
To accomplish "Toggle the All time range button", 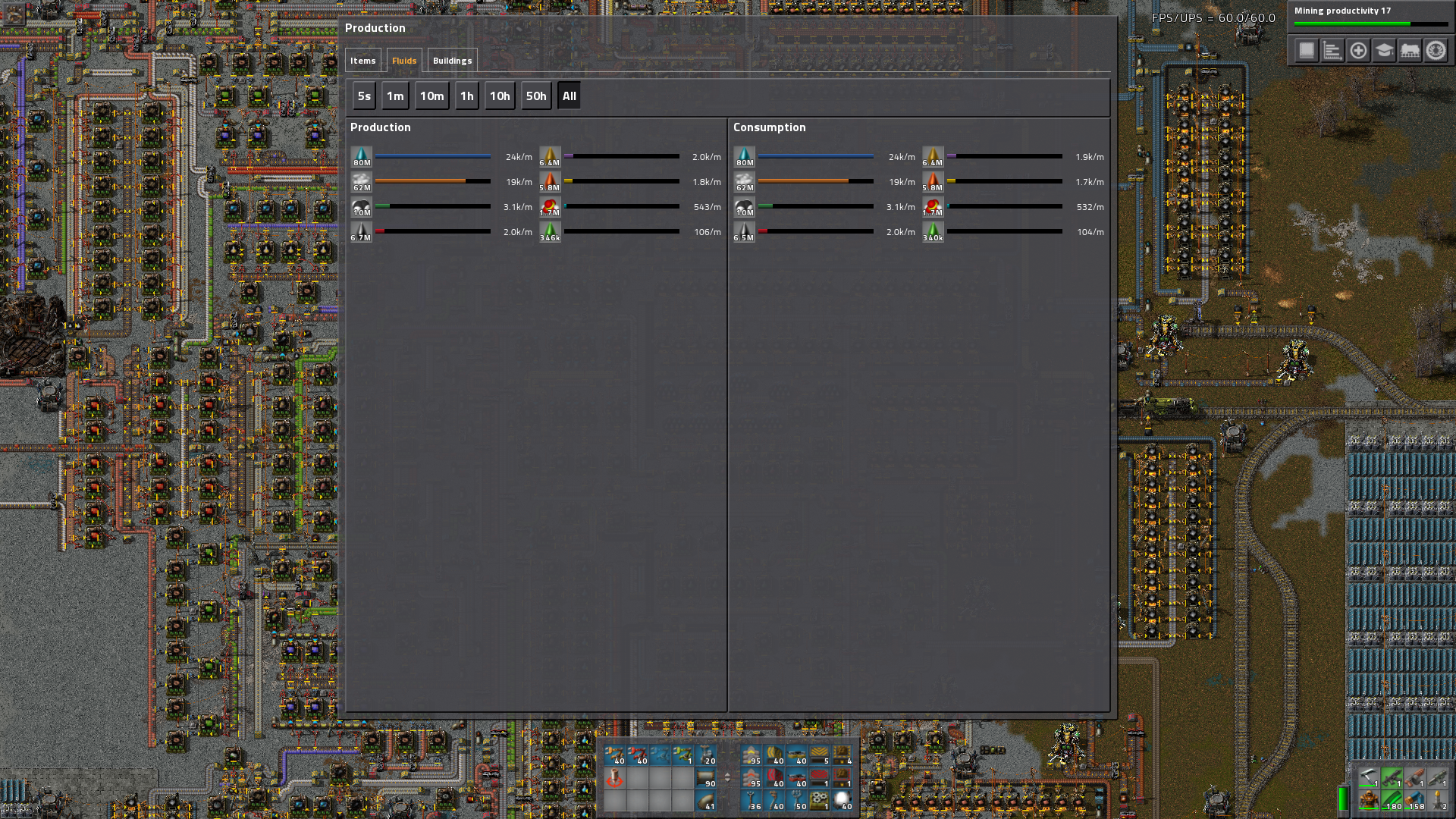I will point(570,96).
